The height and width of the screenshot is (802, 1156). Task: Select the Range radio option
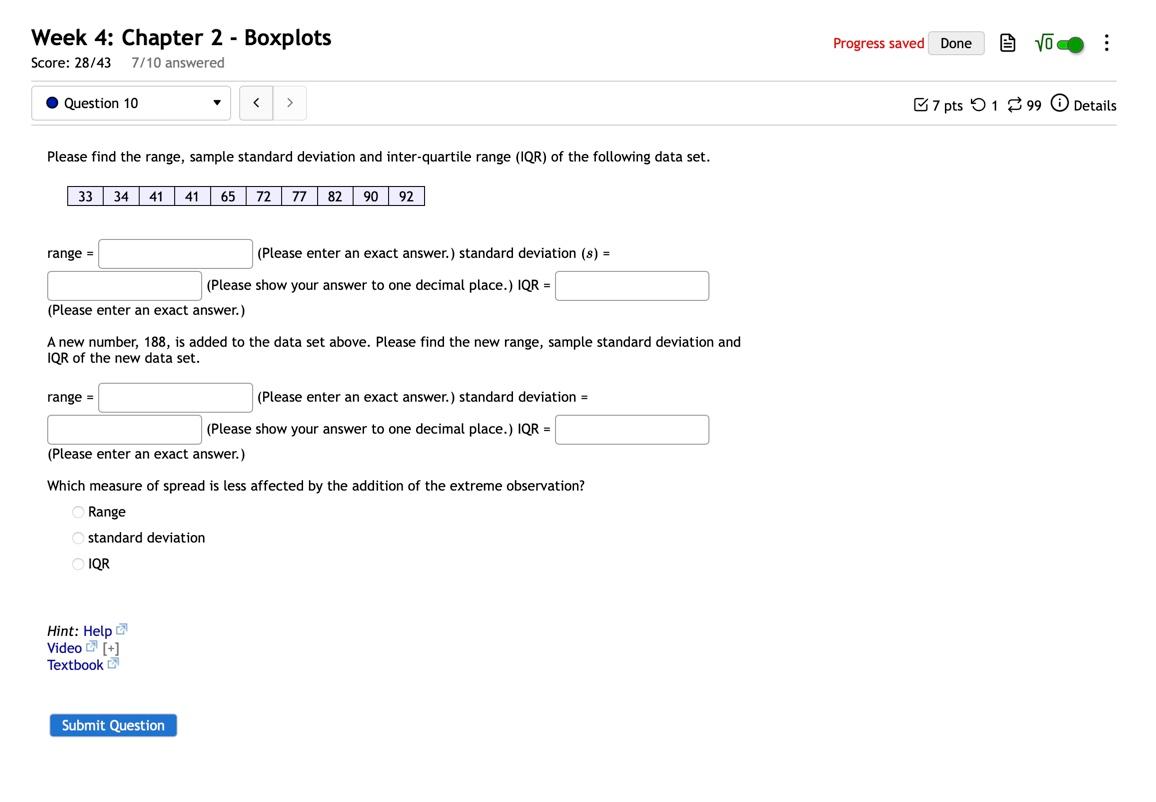tap(78, 511)
